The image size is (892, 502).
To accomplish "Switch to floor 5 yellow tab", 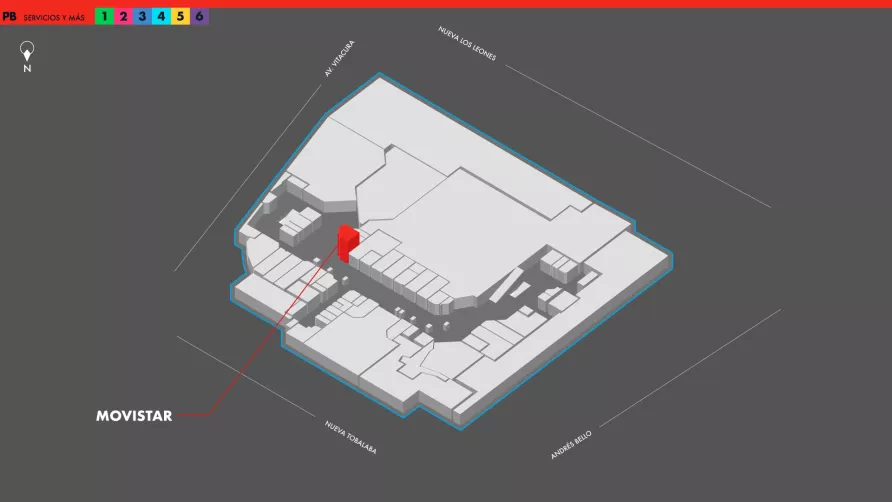I will point(180,17).
